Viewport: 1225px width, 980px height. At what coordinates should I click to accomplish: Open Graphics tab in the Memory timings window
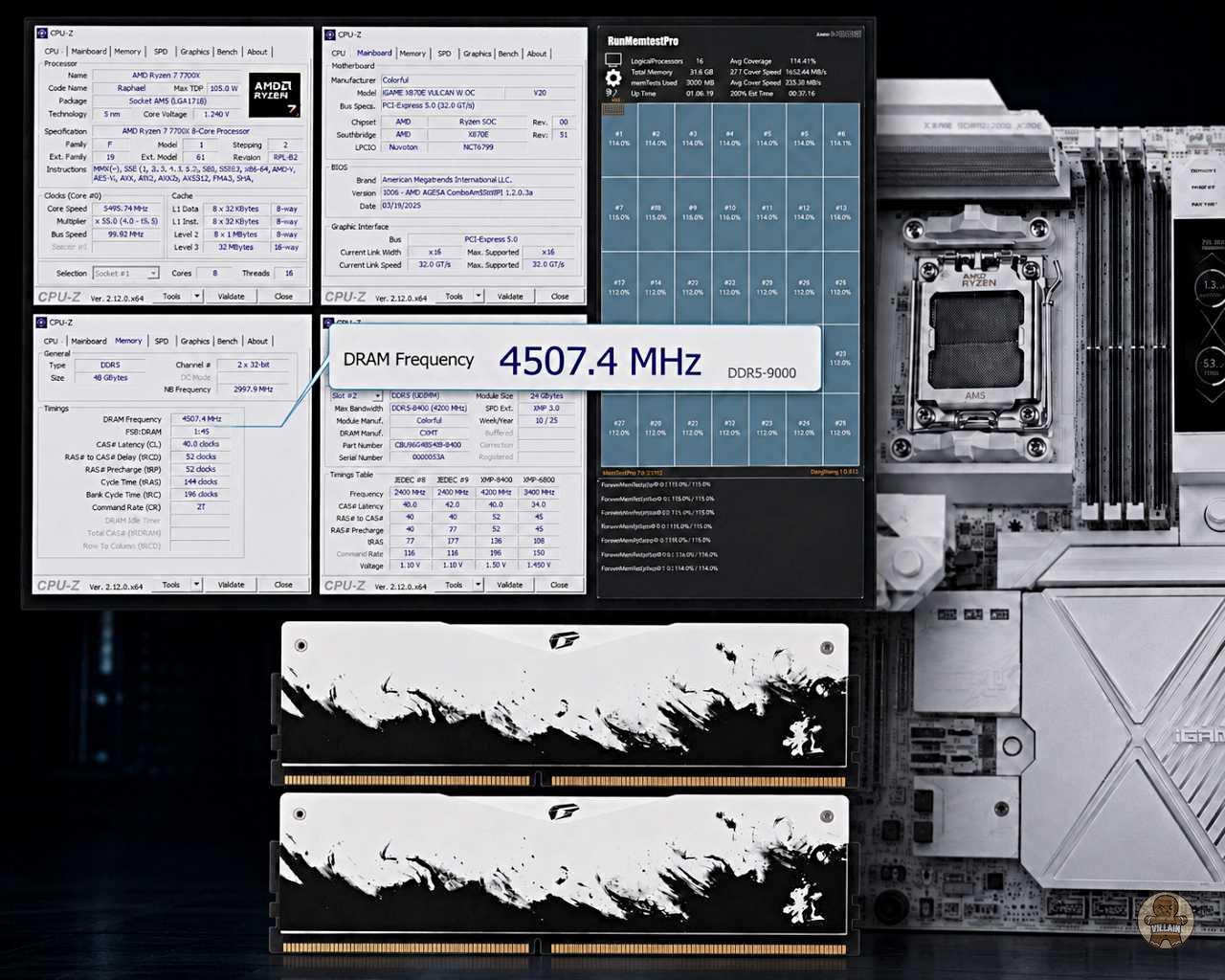[x=194, y=341]
